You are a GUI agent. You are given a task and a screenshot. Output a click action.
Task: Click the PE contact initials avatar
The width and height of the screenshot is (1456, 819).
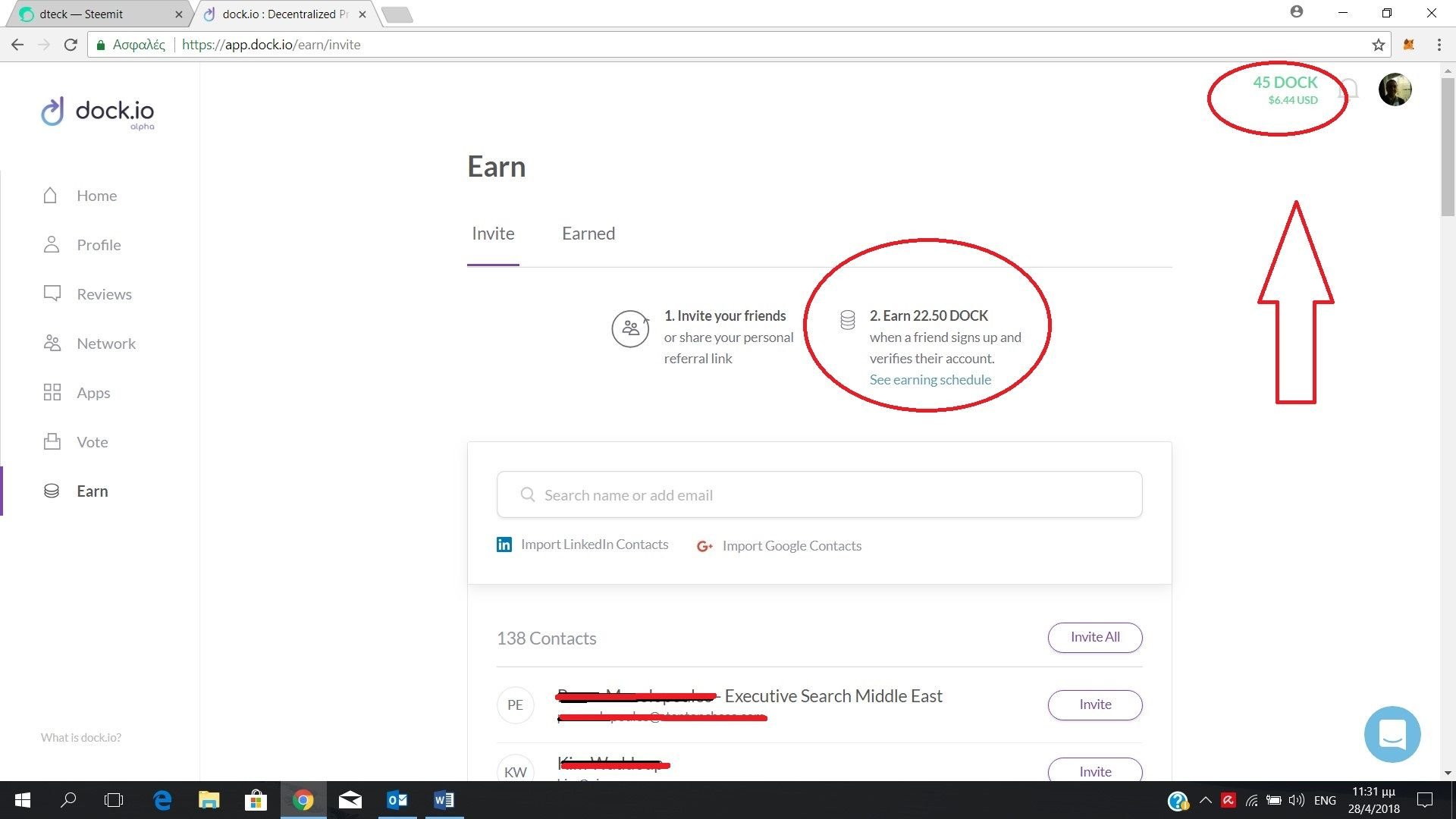tap(516, 704)
